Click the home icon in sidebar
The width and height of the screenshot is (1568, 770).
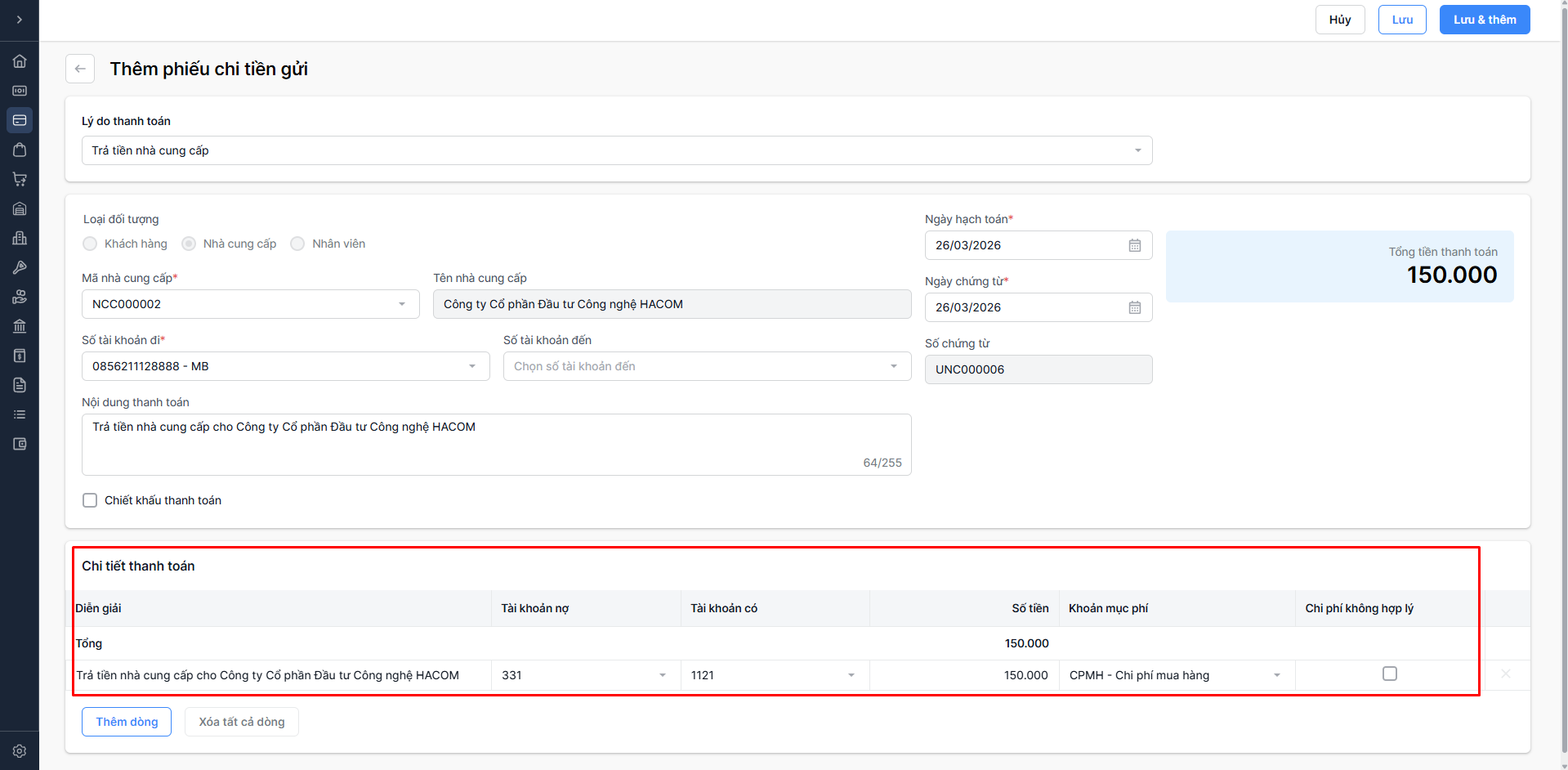[20, 61]
